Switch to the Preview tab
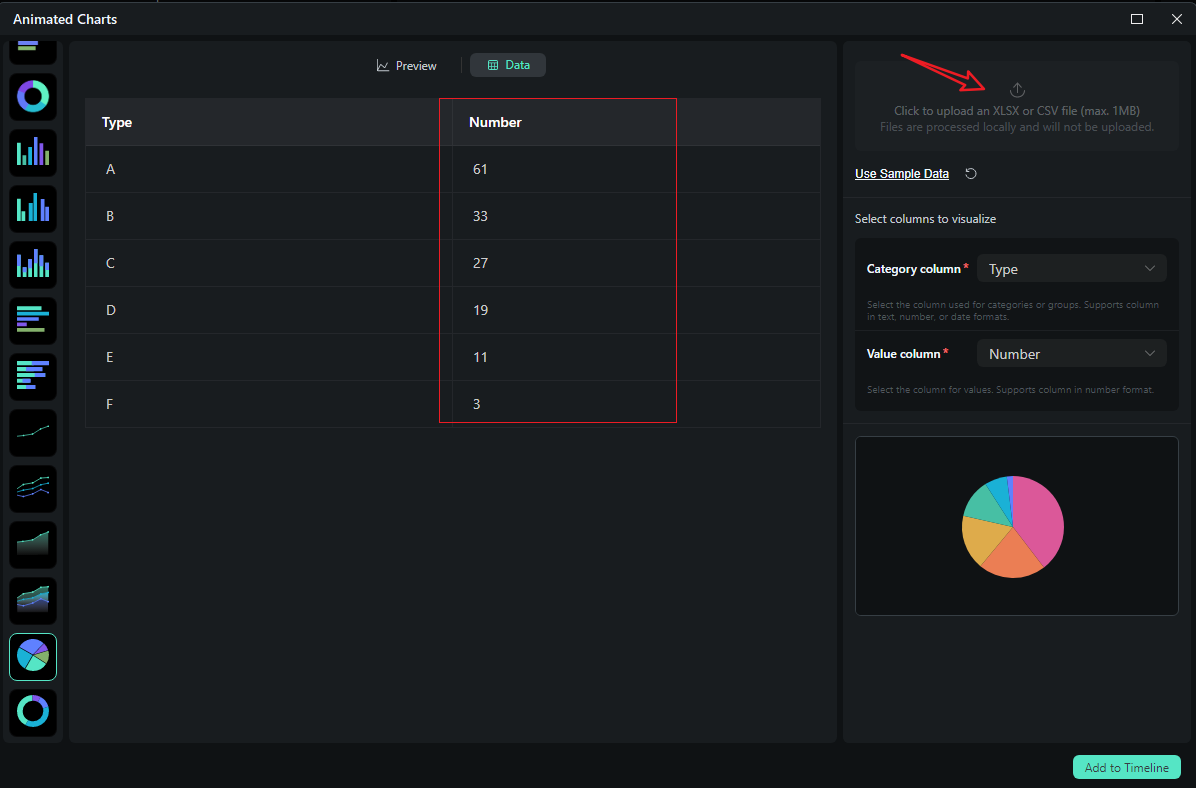The width and height of the screenshot is (1196, 788). tap(406, 64)
